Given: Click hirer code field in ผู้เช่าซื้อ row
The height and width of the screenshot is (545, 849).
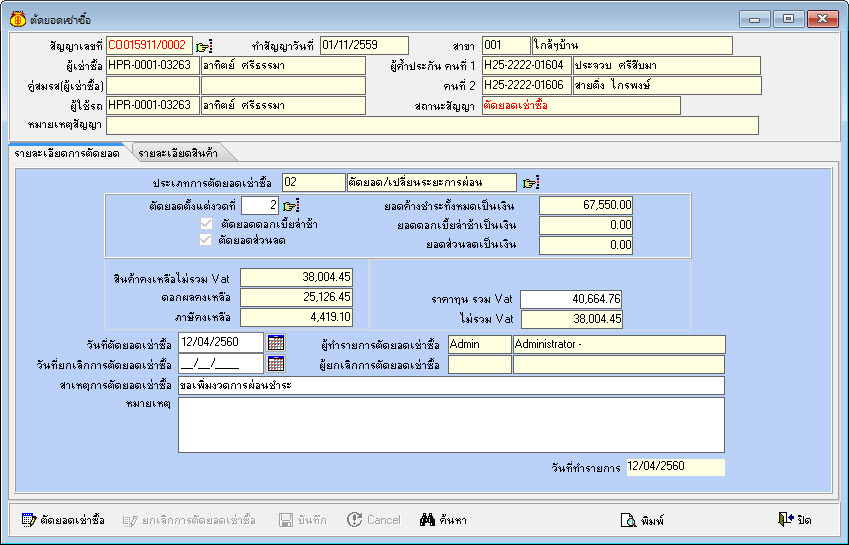Looking at the screenshot, I should [x=153, y=65].
